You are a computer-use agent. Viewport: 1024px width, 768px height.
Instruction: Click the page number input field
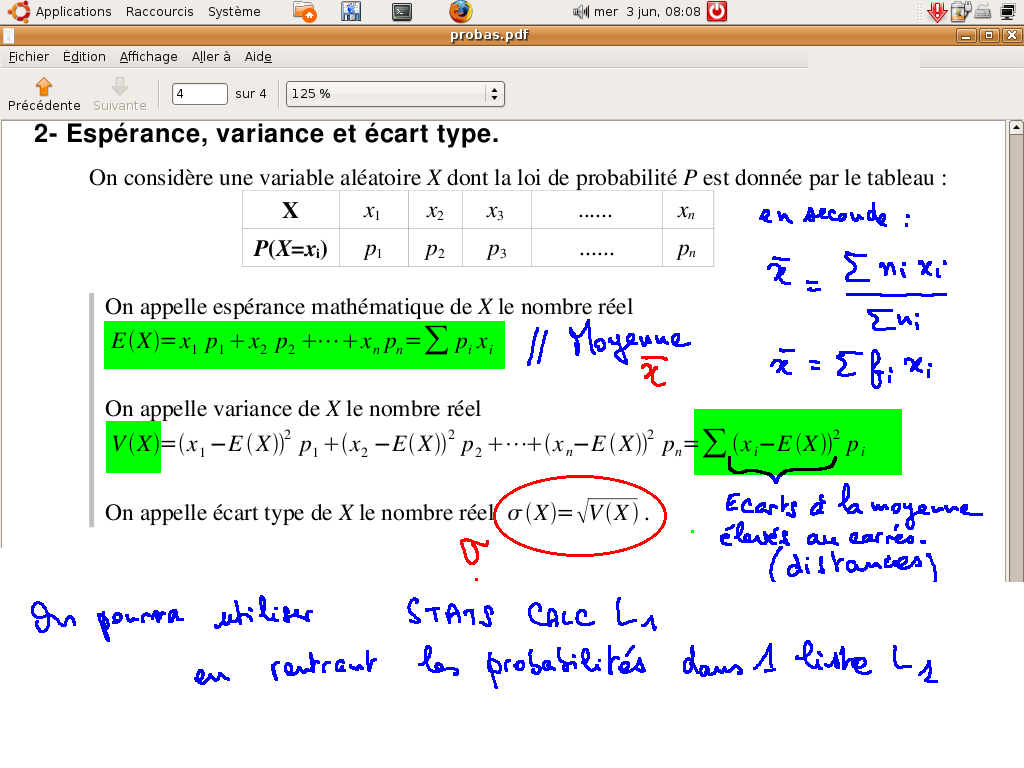coord(200,93)
